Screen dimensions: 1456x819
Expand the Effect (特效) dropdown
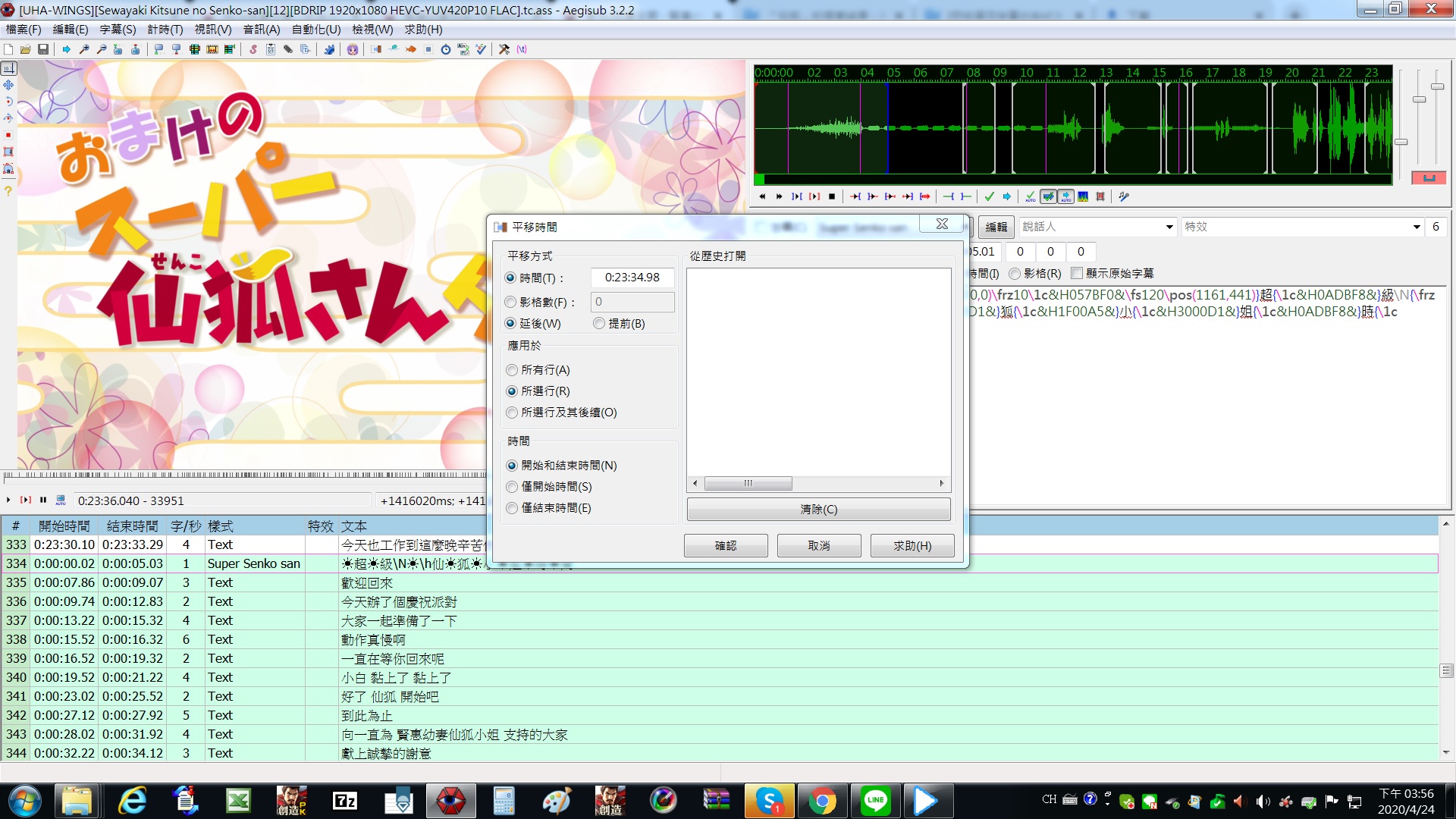pos(1417,227)
